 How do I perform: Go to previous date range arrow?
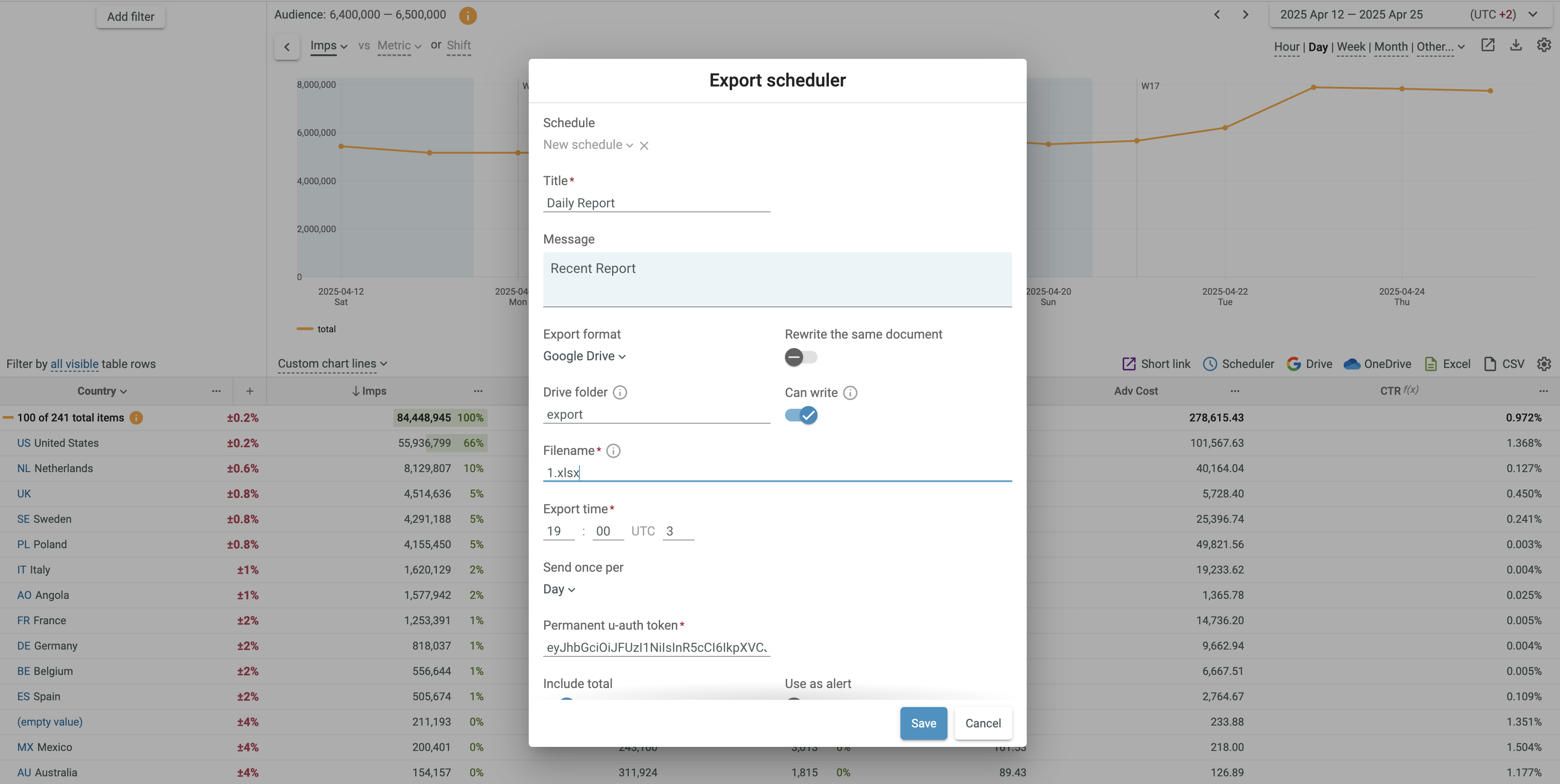[1217, 14]
